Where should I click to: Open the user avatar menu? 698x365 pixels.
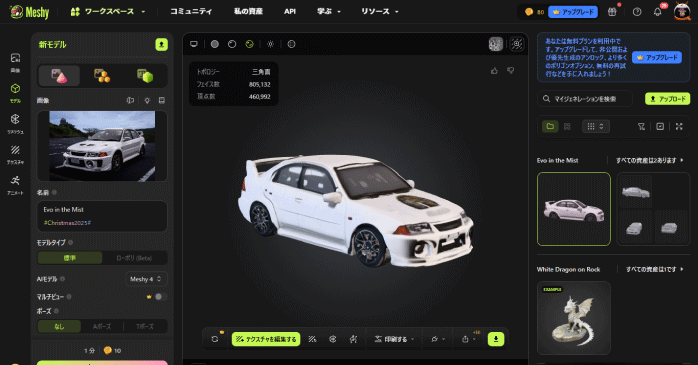click(x=682, y=12)
